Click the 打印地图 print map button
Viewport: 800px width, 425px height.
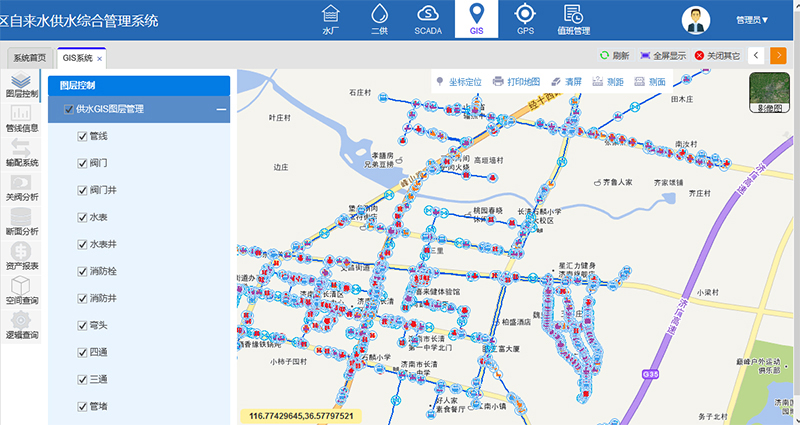(x=516, y=81)
